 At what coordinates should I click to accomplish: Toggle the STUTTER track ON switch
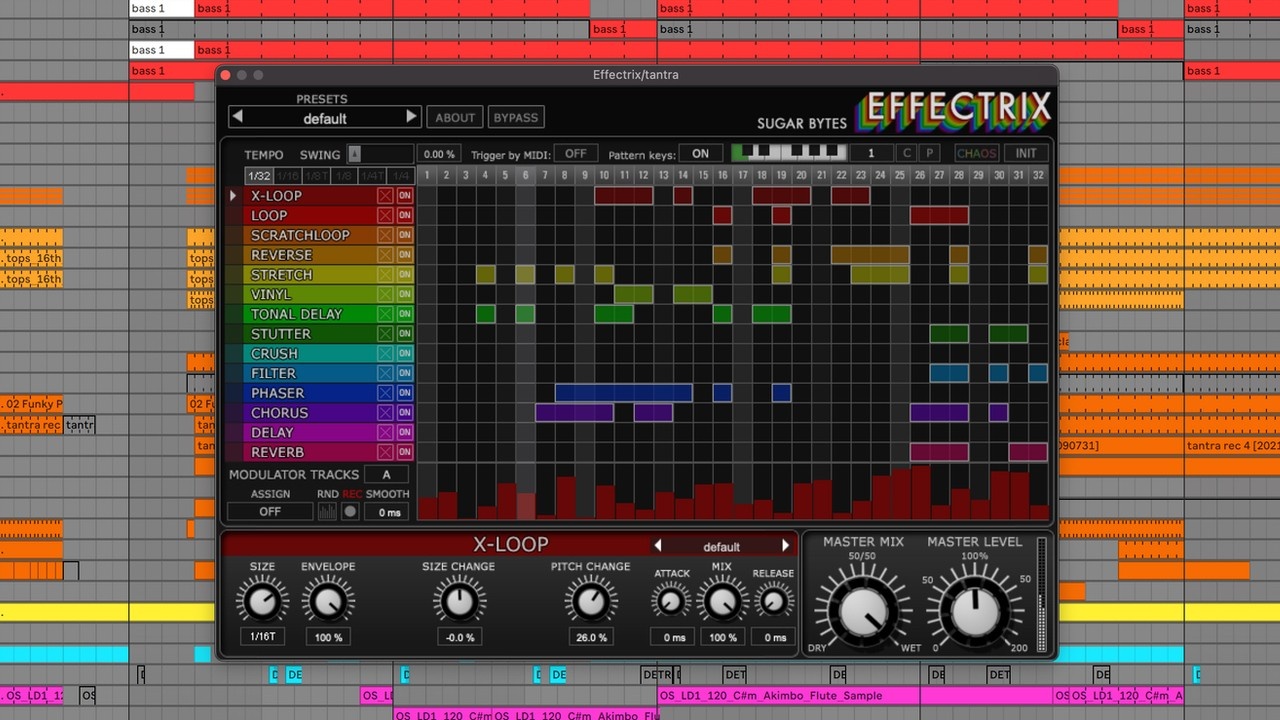(405, 334)
